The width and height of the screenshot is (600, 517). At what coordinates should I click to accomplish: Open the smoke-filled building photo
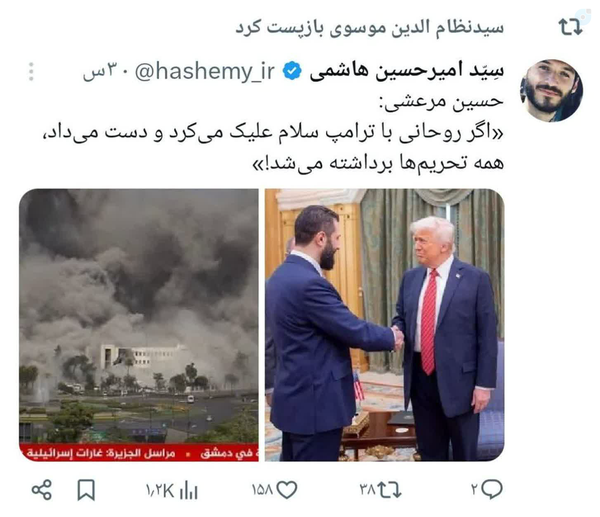coord(139,325)
